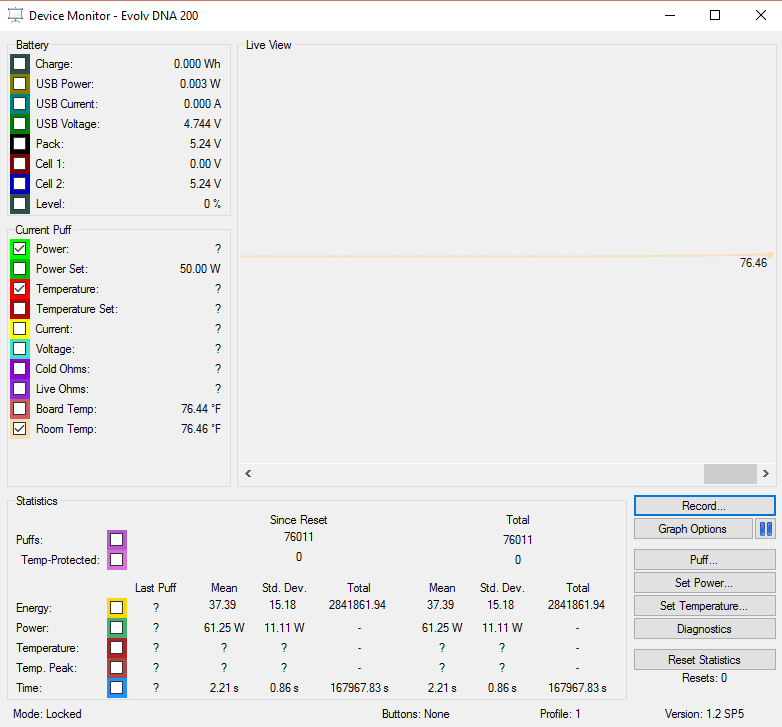Enable the Puffs statistics checkbox
The width and height of the screenshot is (782, 727).
[117, 540]
